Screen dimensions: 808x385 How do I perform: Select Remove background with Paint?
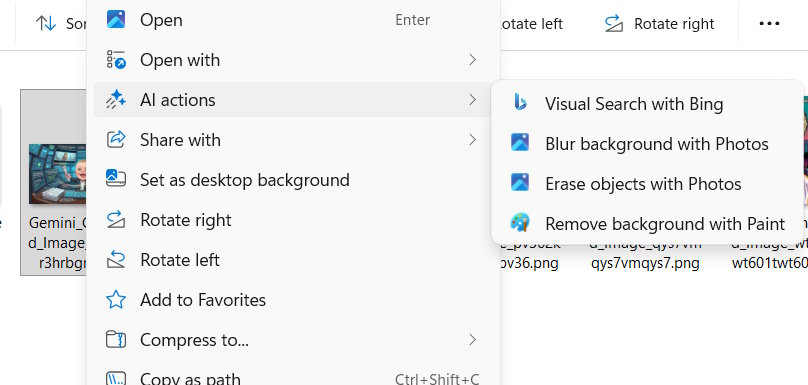(x=648, y=224)
